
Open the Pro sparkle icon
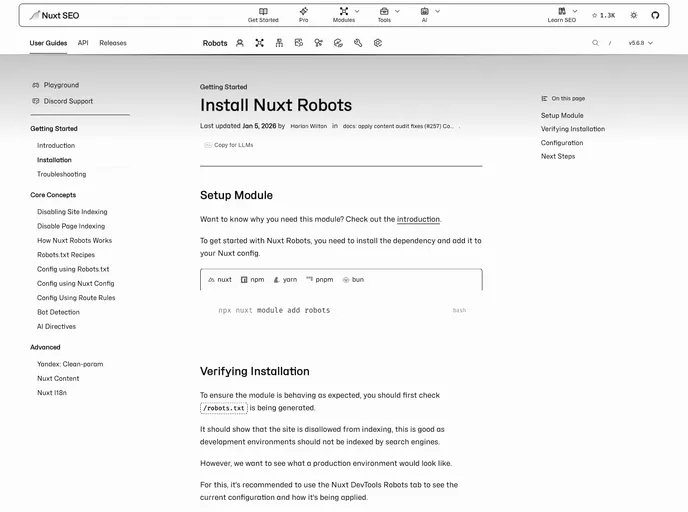pos(304,11)
